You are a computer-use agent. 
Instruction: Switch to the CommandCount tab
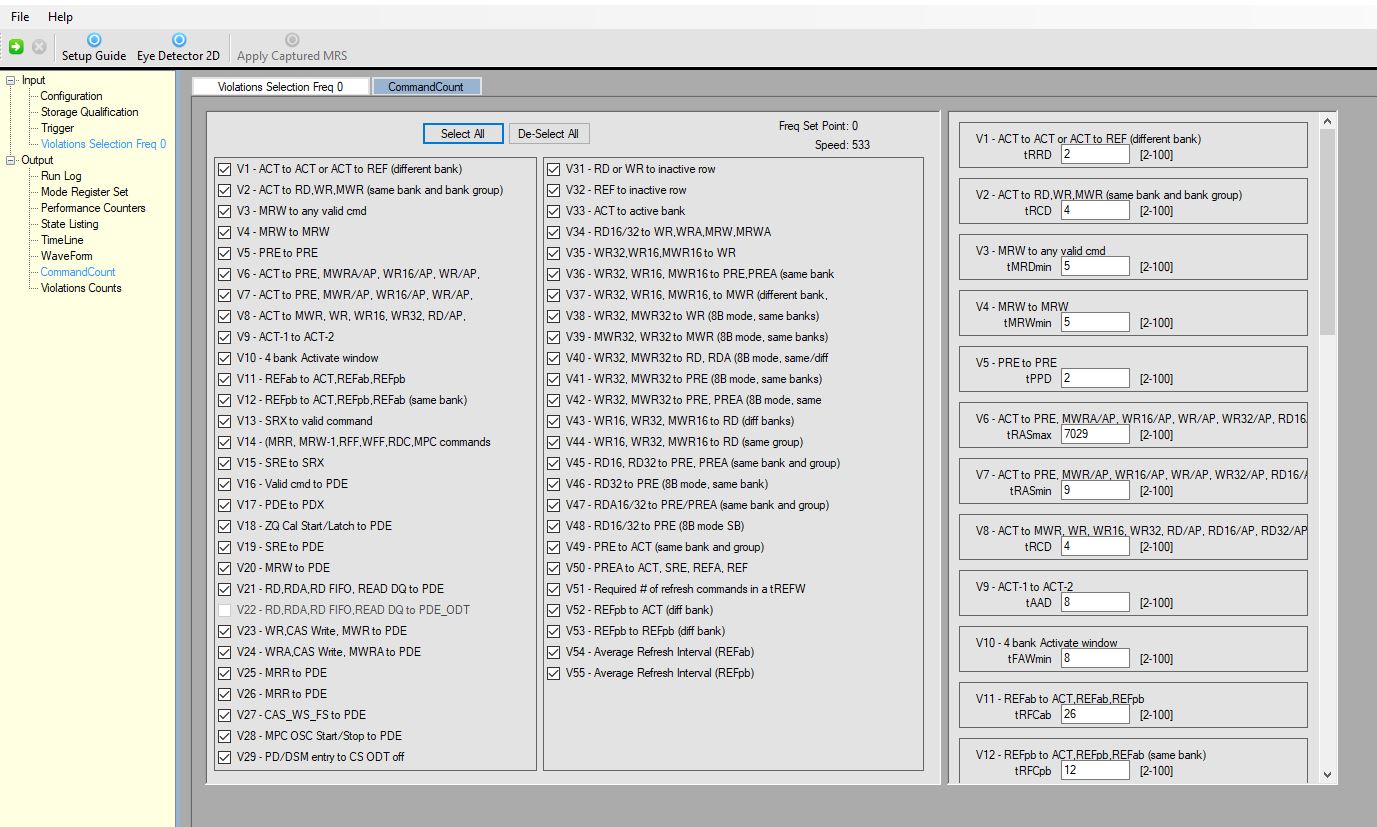426,87
